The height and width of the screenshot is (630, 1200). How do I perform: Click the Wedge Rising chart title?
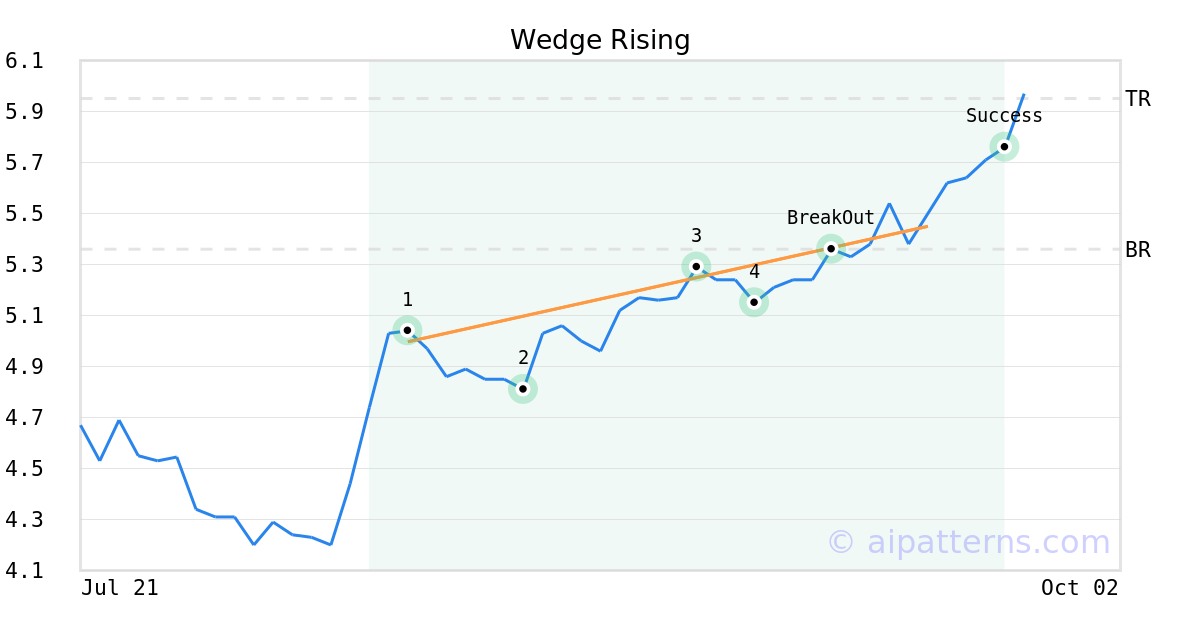(600, 40)
